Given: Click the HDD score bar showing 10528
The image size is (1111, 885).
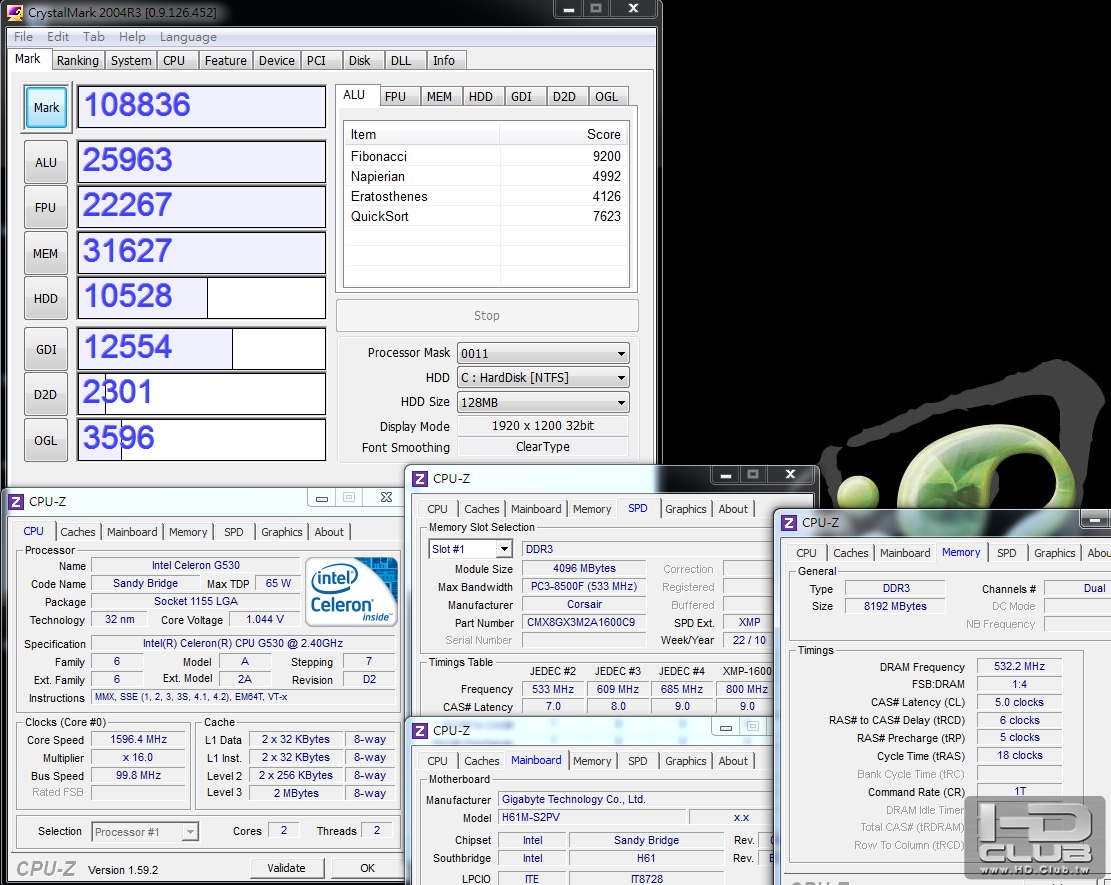Looking at the screenshot, I should coord(201,298).
